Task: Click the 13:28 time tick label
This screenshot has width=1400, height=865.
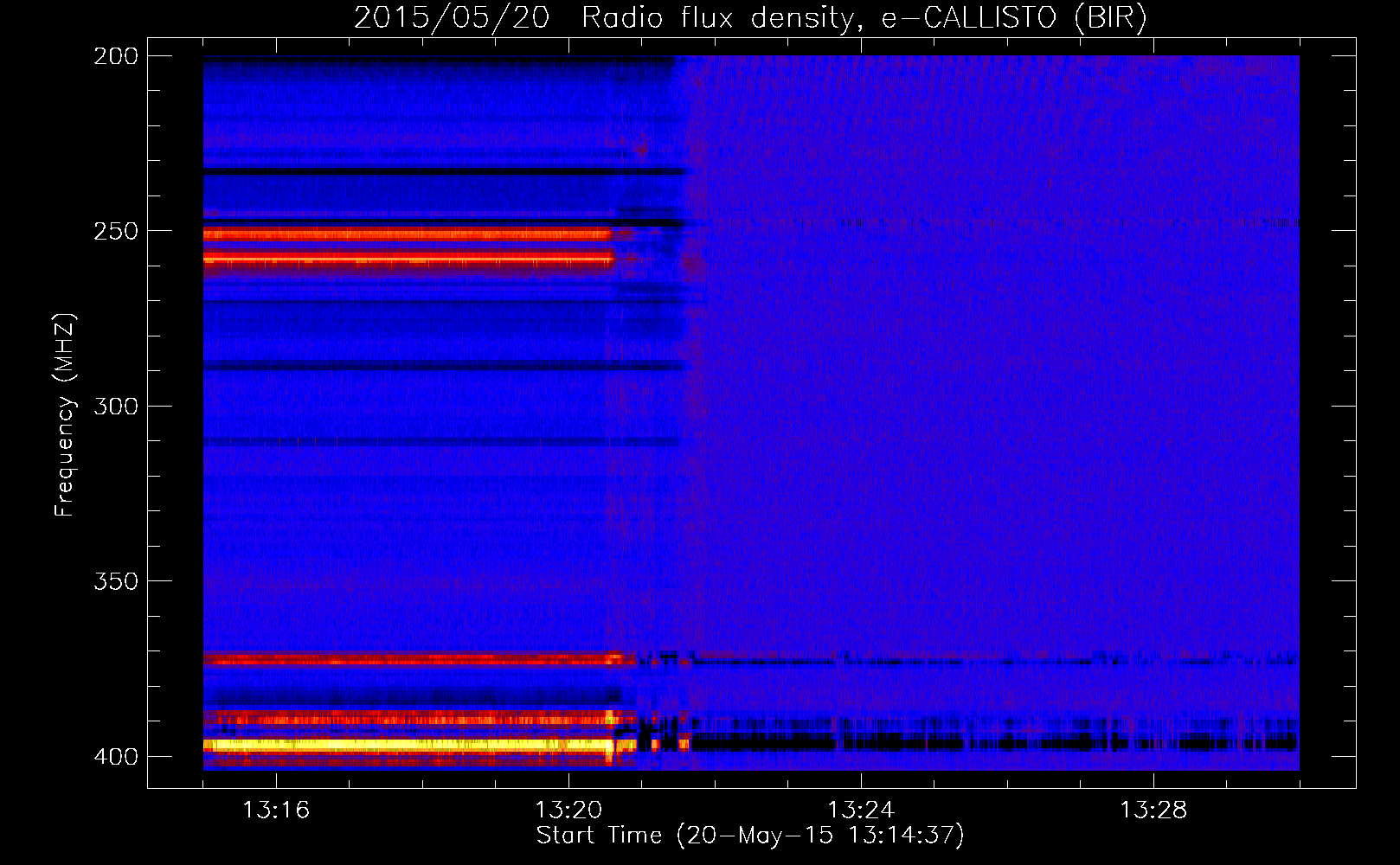Action: (x=1153, y=810)
